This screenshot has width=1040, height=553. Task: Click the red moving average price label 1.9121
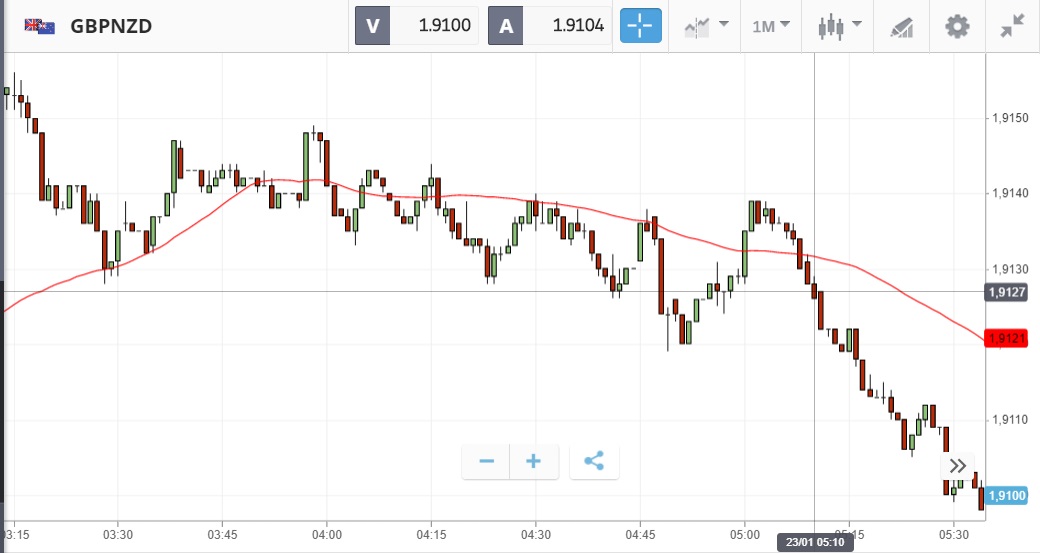[x=1008, y=339]
